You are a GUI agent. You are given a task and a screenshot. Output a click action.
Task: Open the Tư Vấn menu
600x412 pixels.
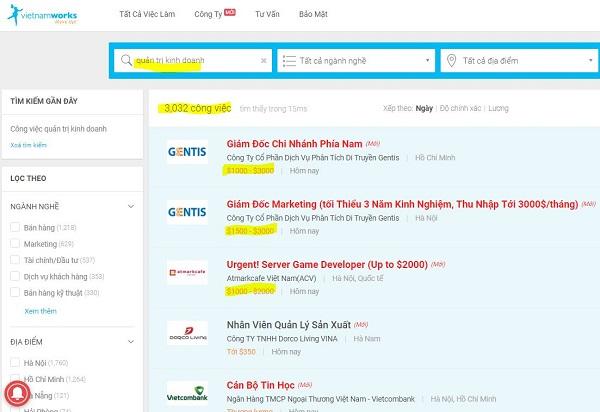point(267,14)
